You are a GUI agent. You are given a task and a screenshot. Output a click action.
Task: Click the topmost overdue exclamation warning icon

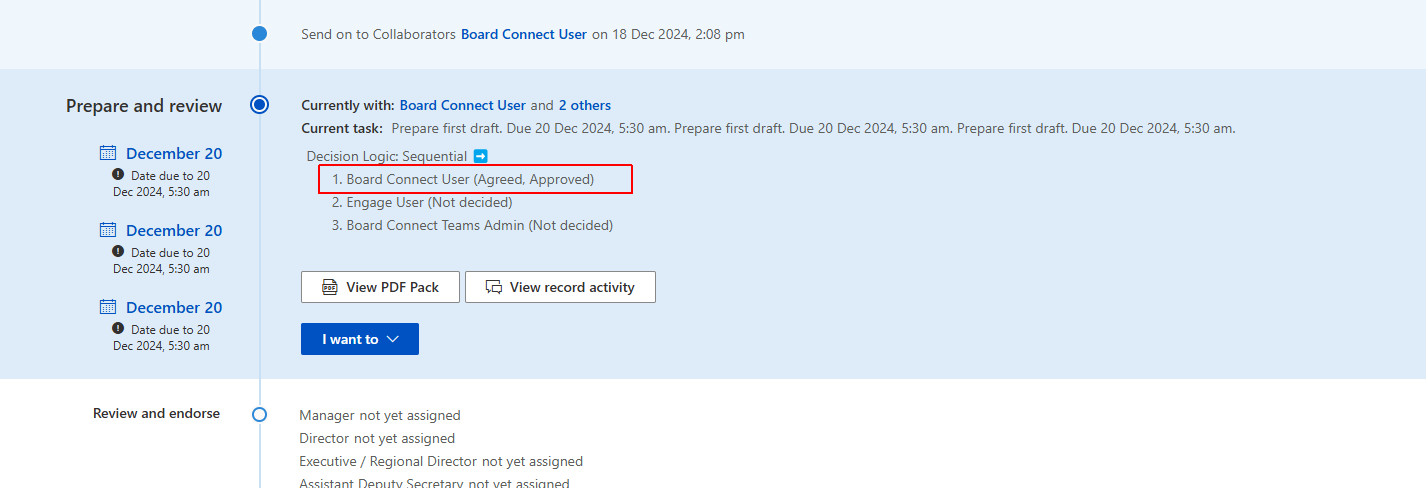[118, 175]
